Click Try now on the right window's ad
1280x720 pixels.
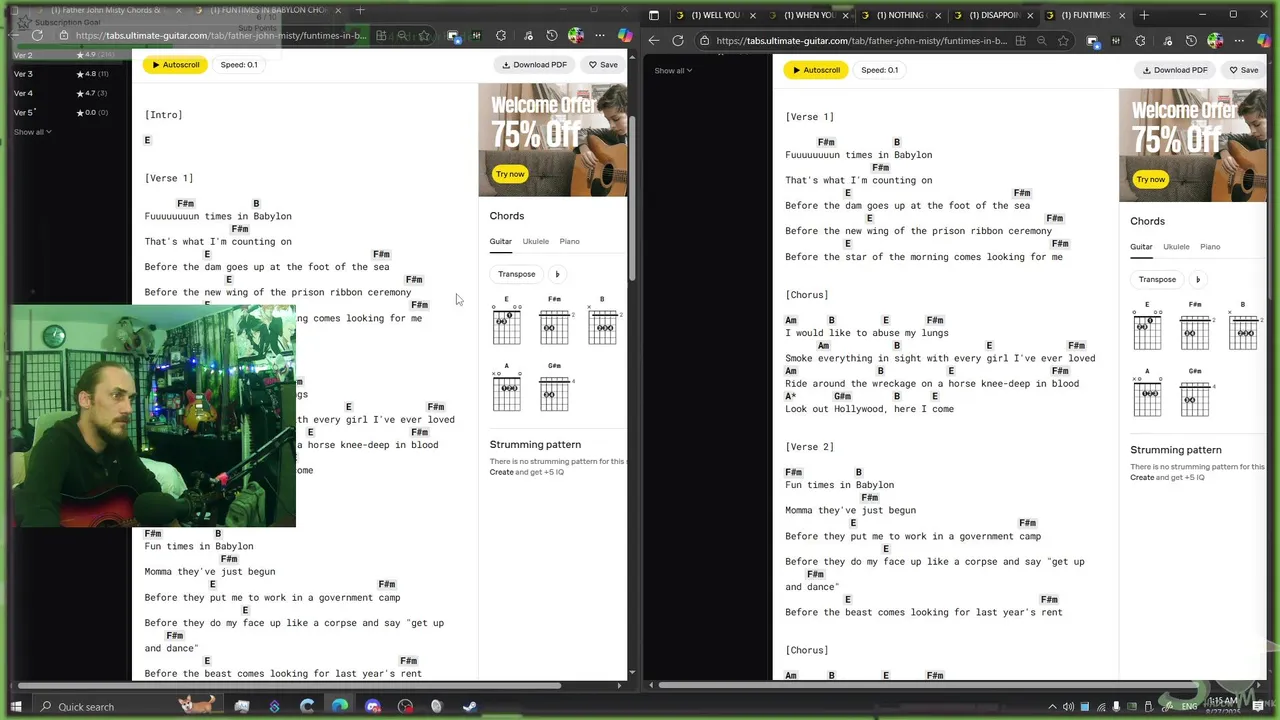point(1151,179)
